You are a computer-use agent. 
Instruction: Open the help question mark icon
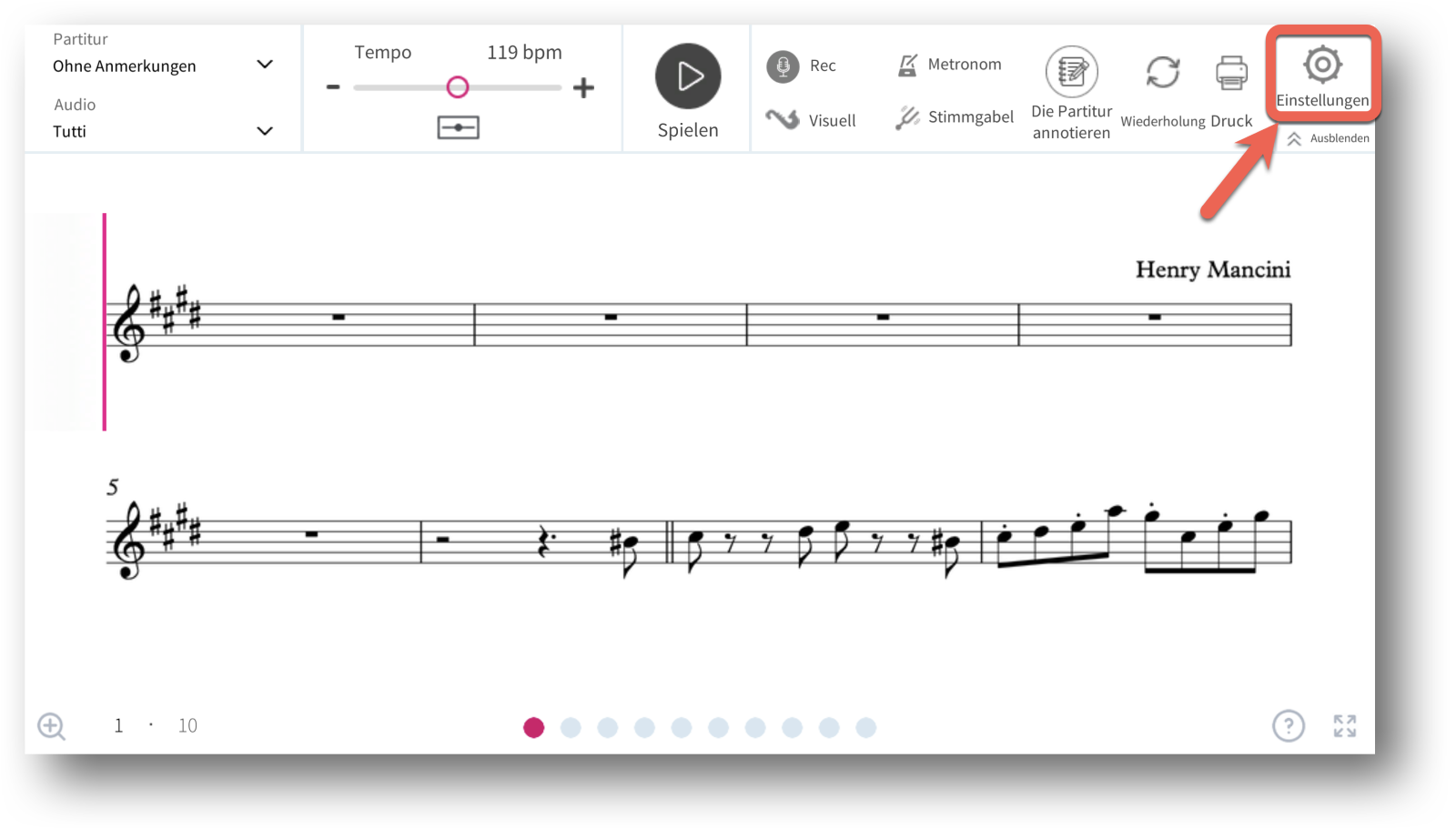point(1289,725)
